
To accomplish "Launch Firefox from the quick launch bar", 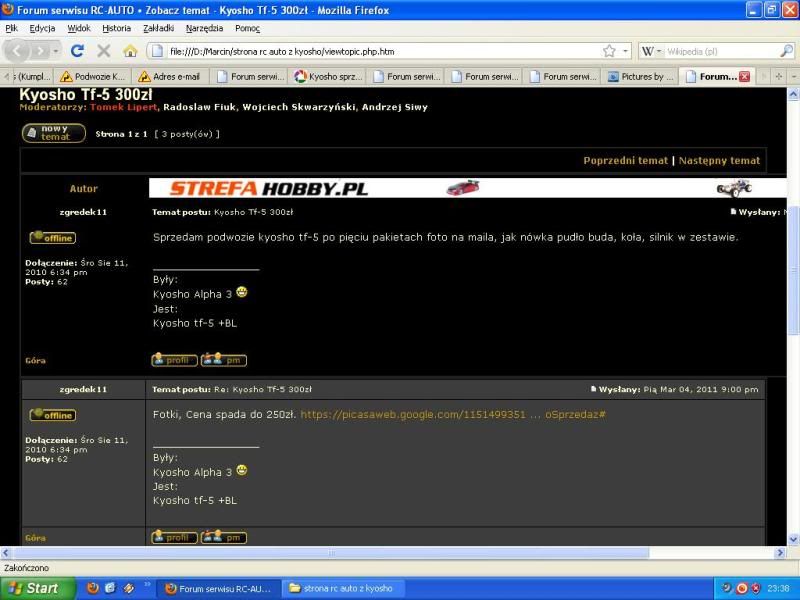I will click(92, 588).
